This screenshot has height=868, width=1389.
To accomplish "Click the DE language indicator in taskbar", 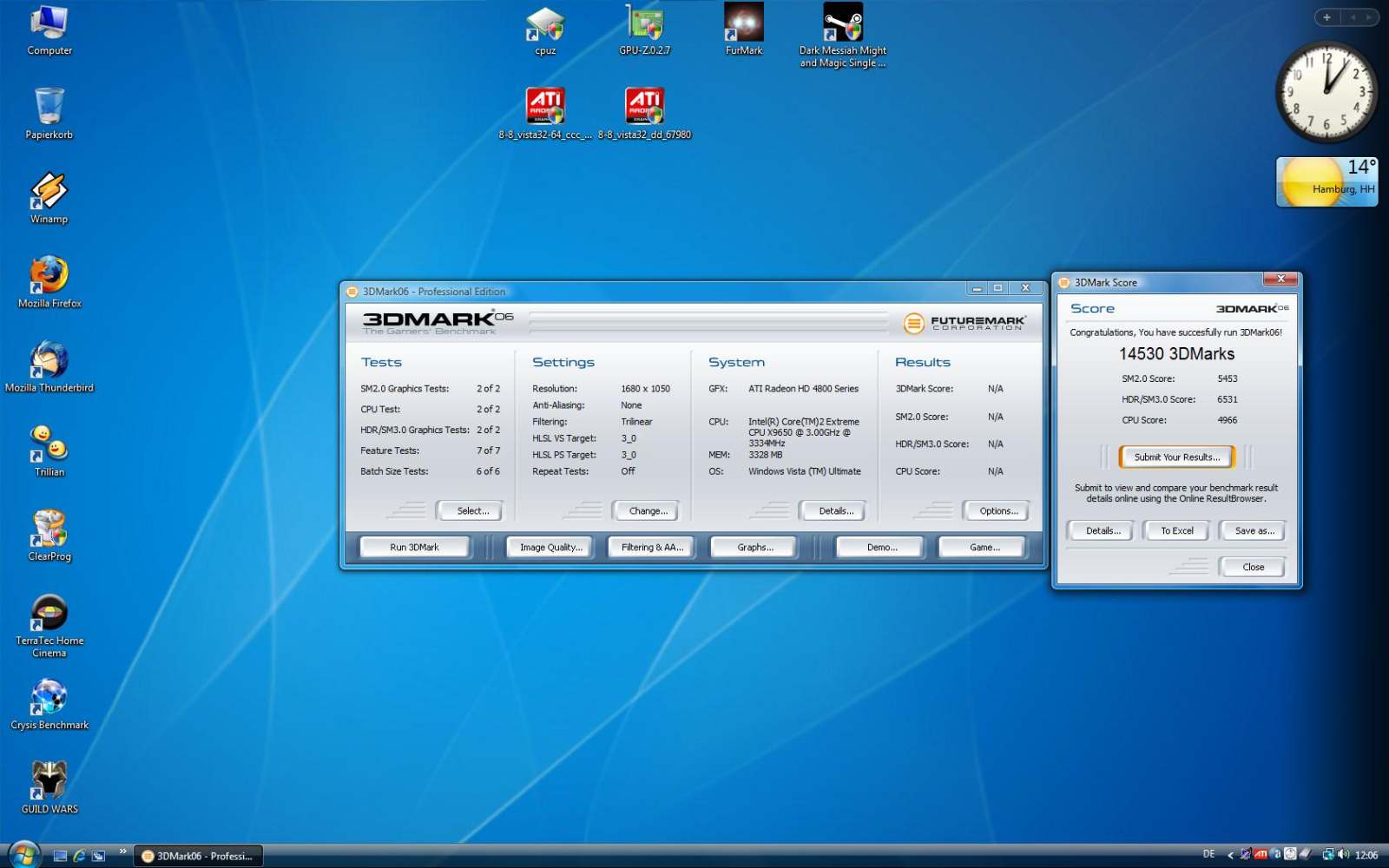I will pyautogui.click(x=1208, y=855).
